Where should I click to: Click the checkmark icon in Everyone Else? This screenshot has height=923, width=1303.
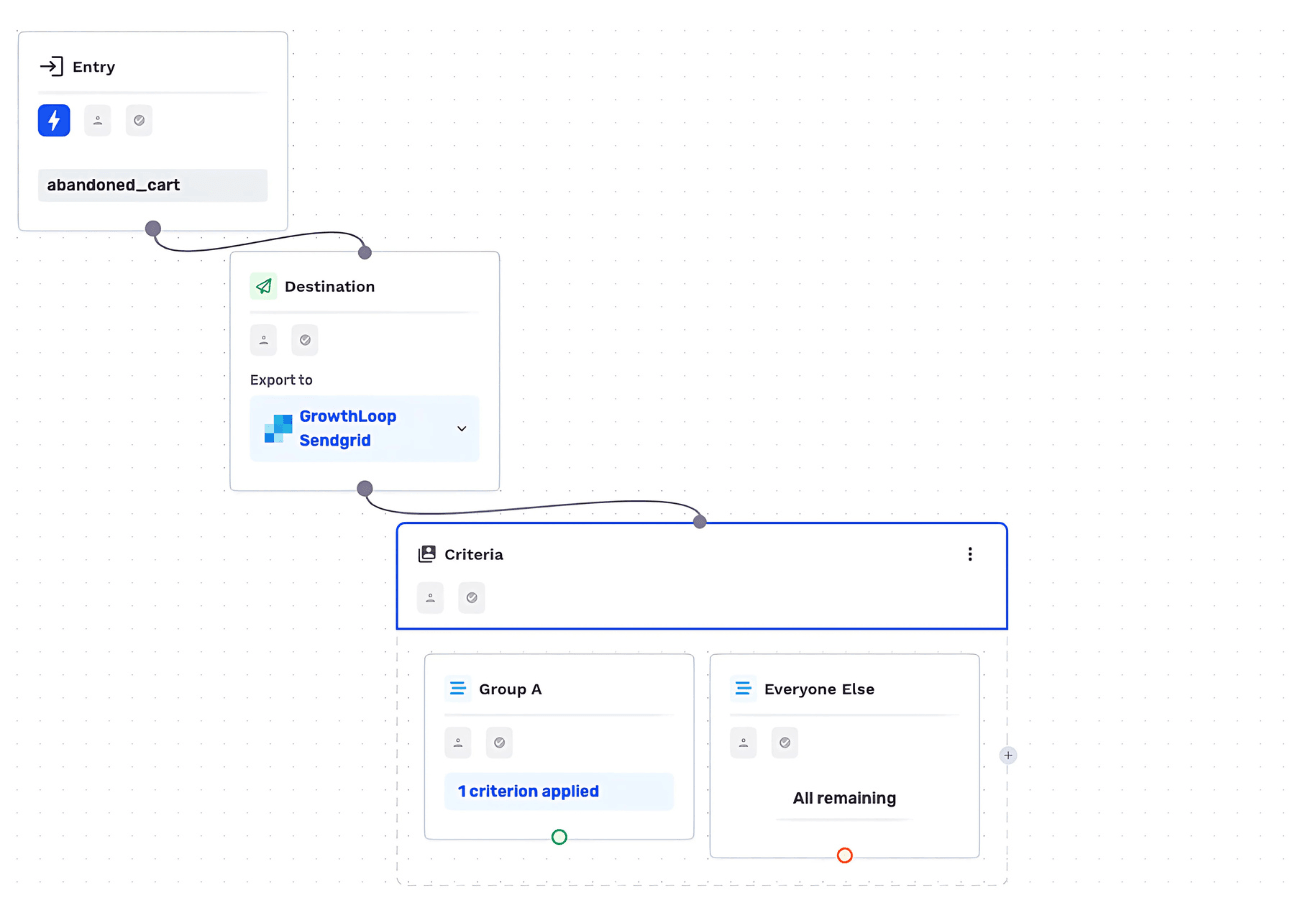point(785,743)
